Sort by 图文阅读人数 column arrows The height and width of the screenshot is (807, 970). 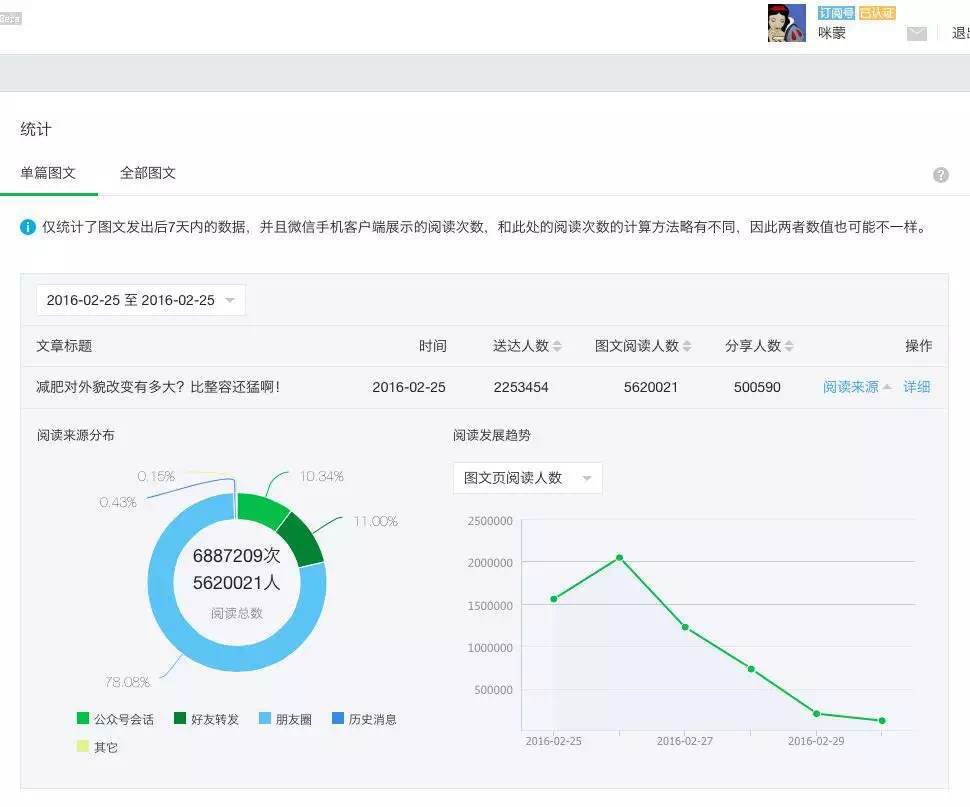click(687, 346)
